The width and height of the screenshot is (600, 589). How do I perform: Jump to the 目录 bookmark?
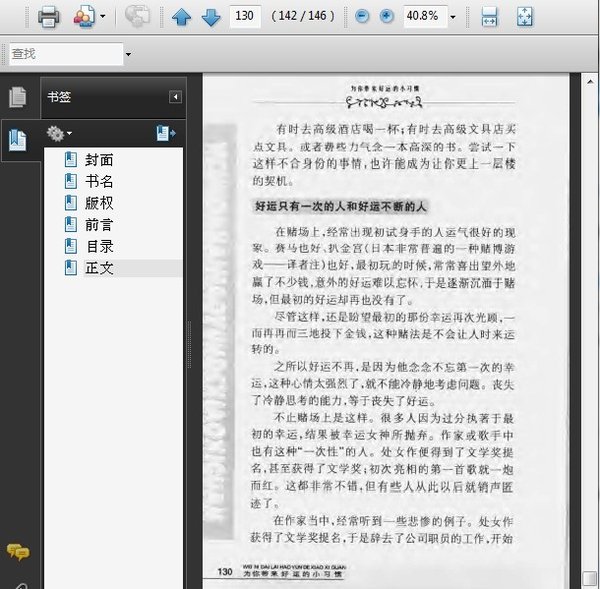tap(99, 246)
